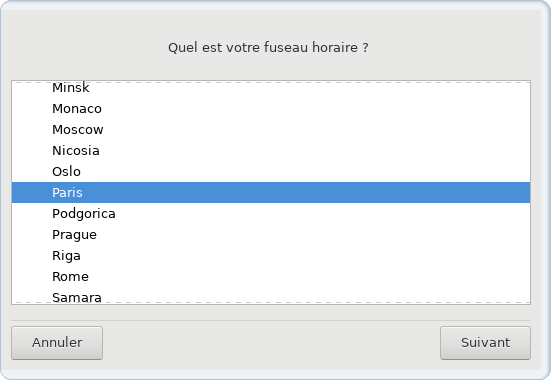The width and height of the screenshot is (551, 380).
Task: Click the empty space right of Monaco
Action: [316, 109]
